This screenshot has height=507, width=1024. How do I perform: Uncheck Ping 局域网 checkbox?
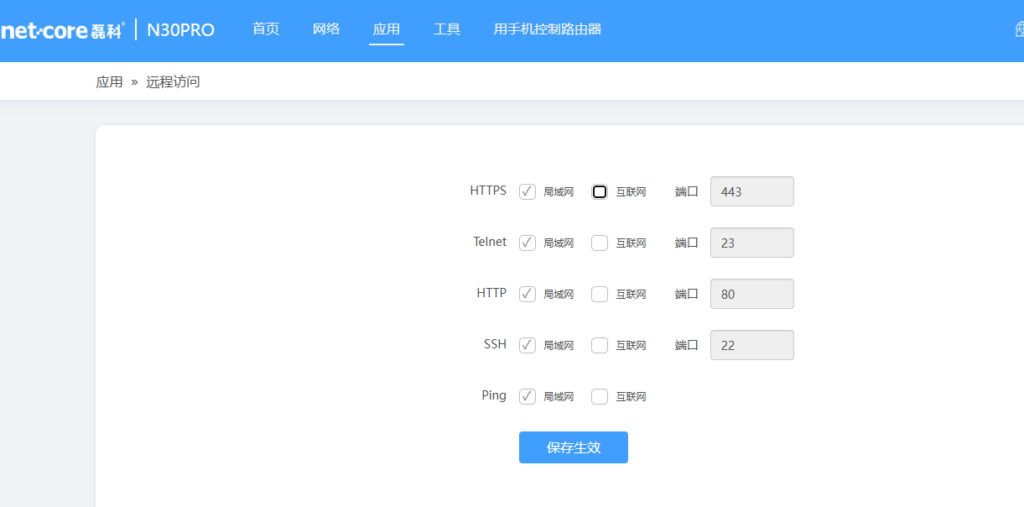tap(527, 397)
